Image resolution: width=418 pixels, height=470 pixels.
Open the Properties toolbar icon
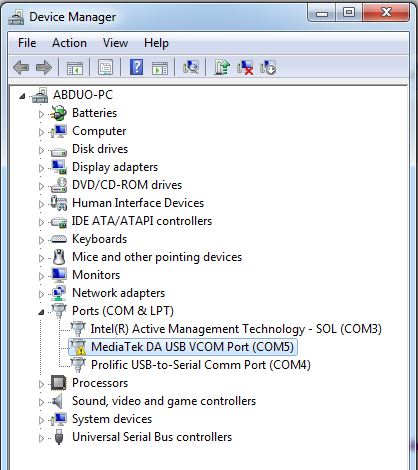point(105,68)
